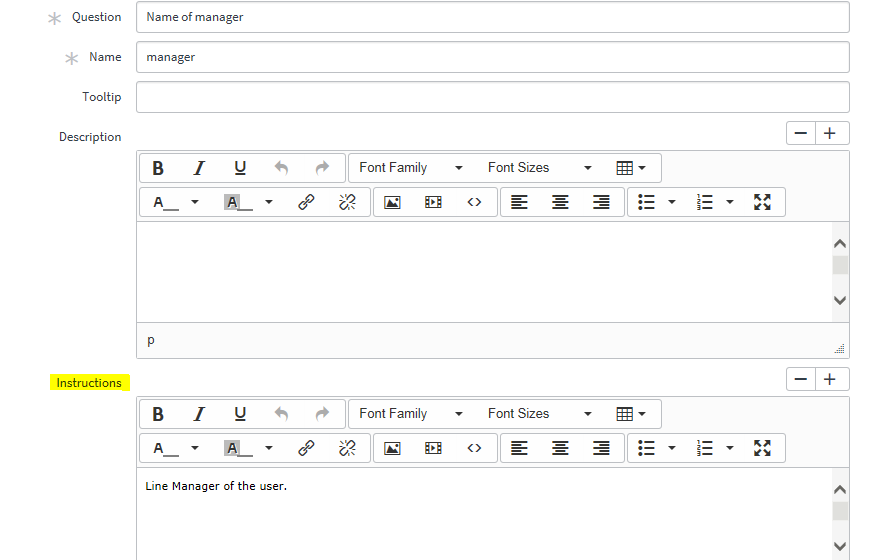Screen dimensions: 887x560
Task: Toggle underline in Description editor
Action: coord(240,168)
